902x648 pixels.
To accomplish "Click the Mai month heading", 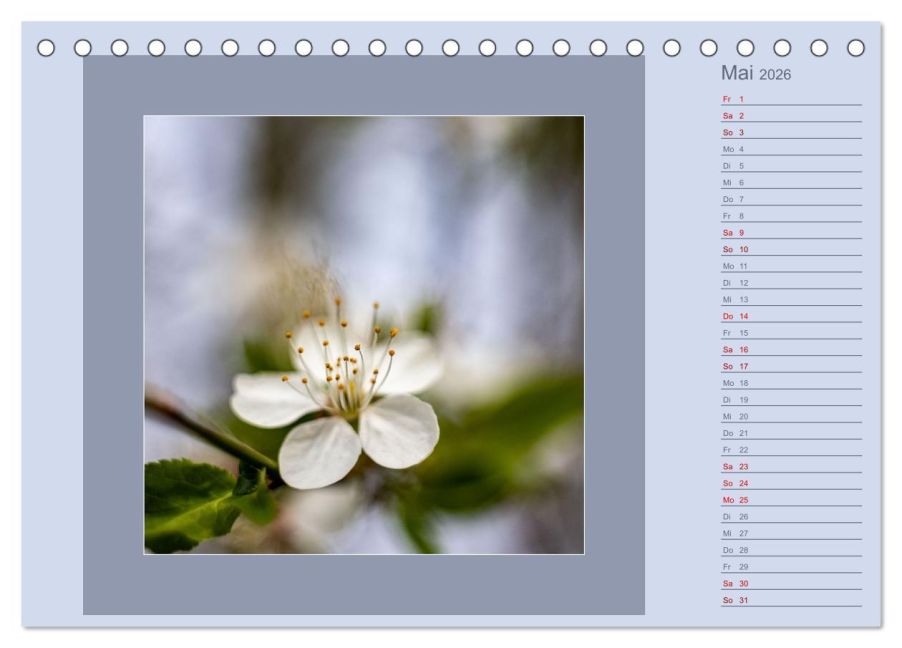I will tap(737, 74).
